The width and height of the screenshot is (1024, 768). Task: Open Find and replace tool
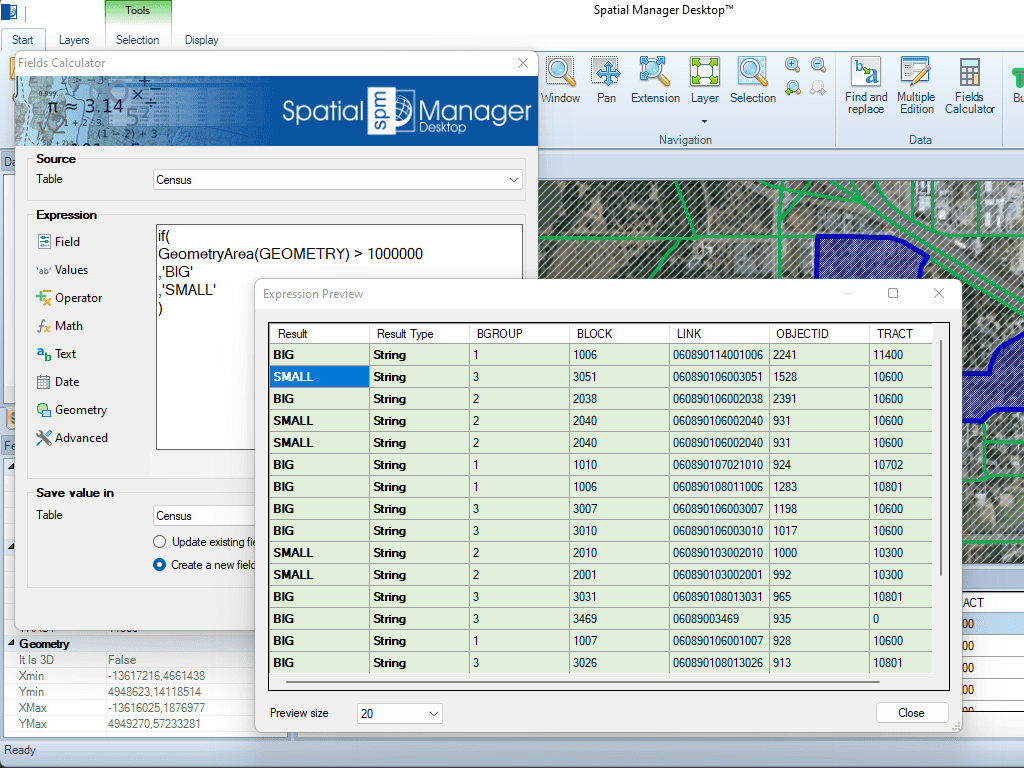[866, 86]
